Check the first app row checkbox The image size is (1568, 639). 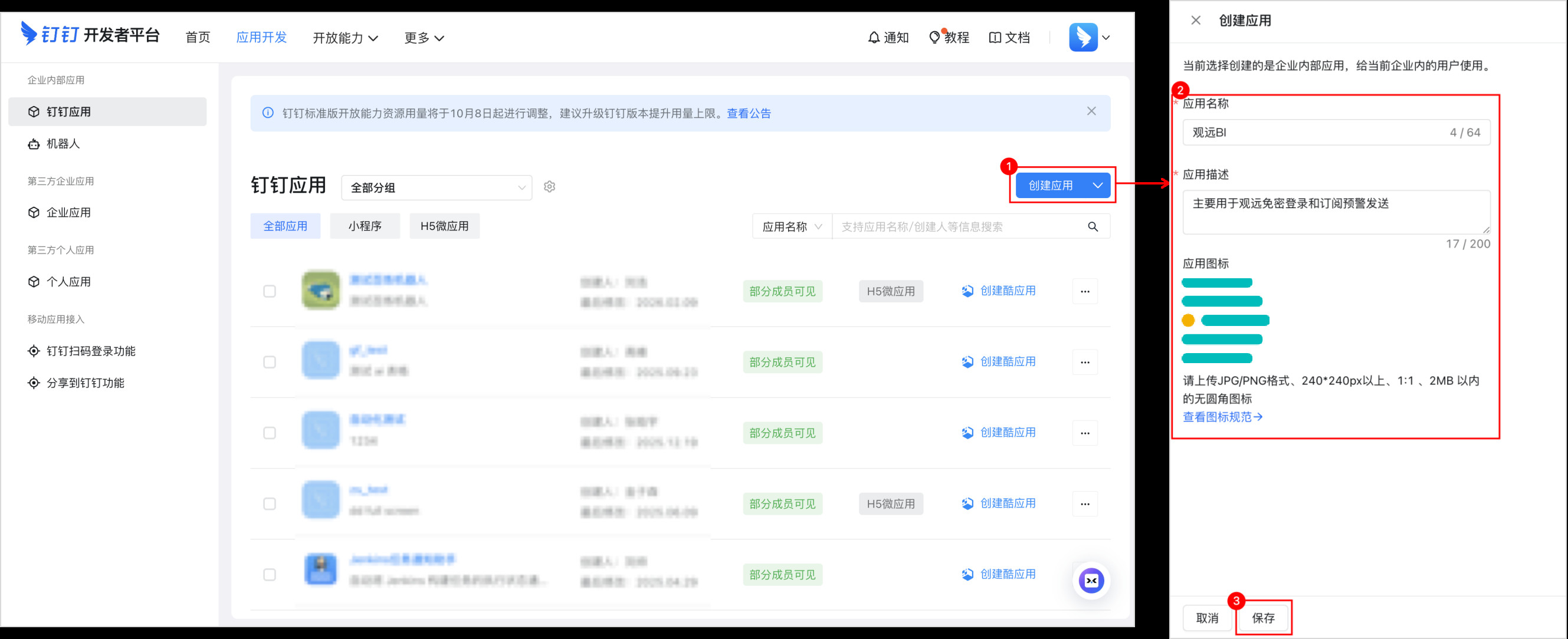(270, 291)
